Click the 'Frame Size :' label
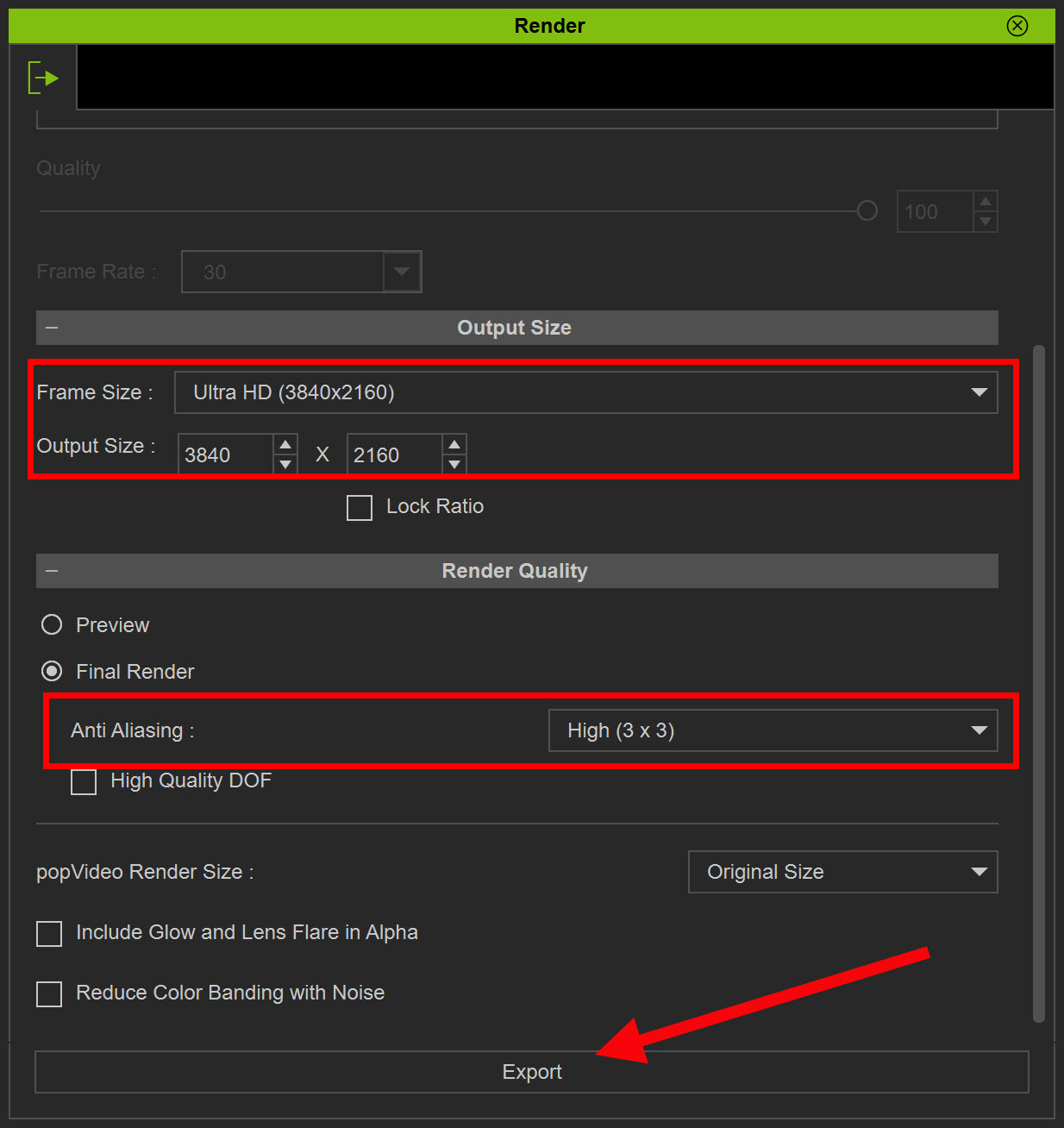The image size is (1064, 1128). (95, 392)
